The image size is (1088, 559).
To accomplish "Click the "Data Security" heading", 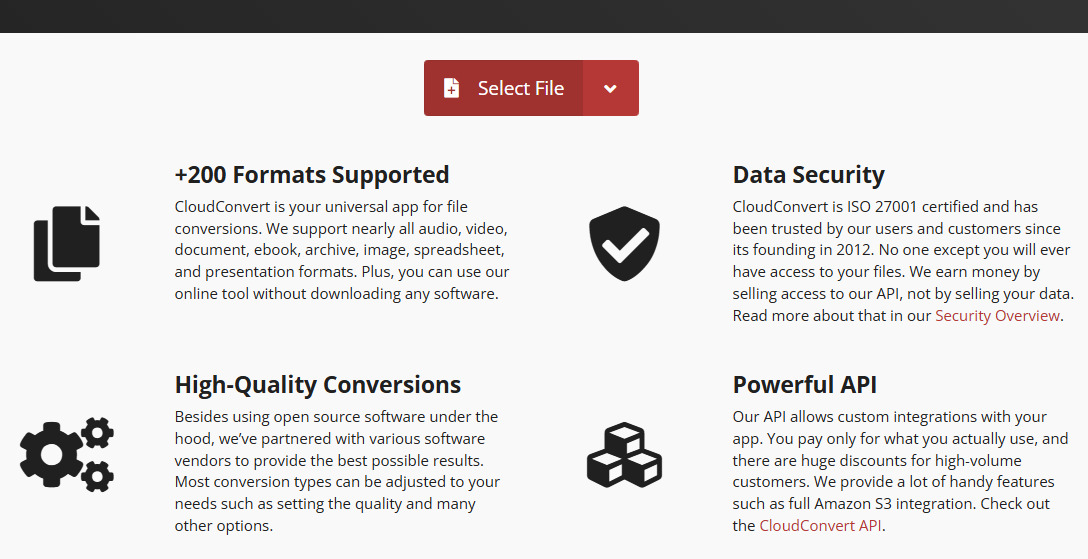I will click(x=808, y=174).
